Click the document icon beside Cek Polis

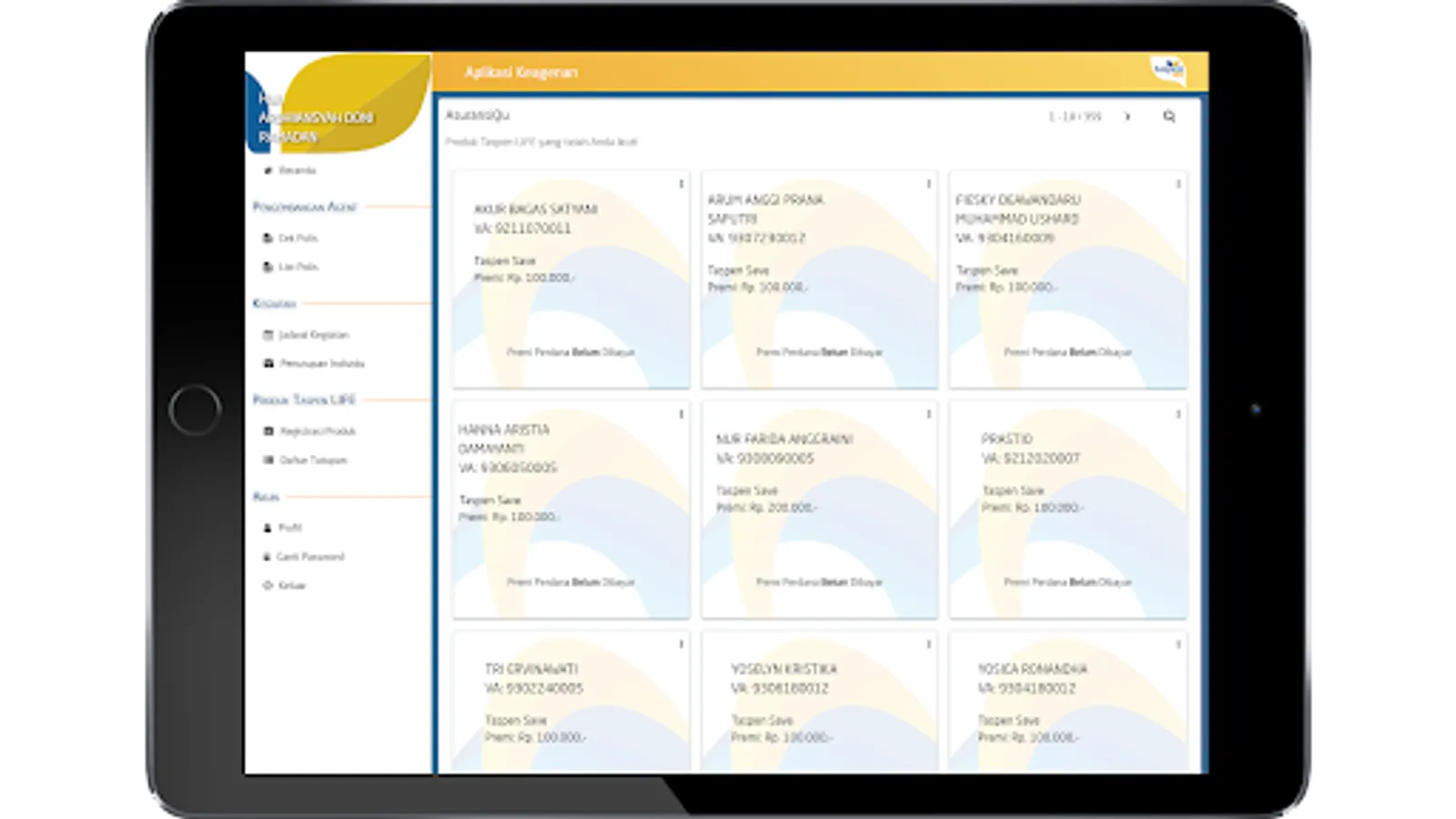268,238
